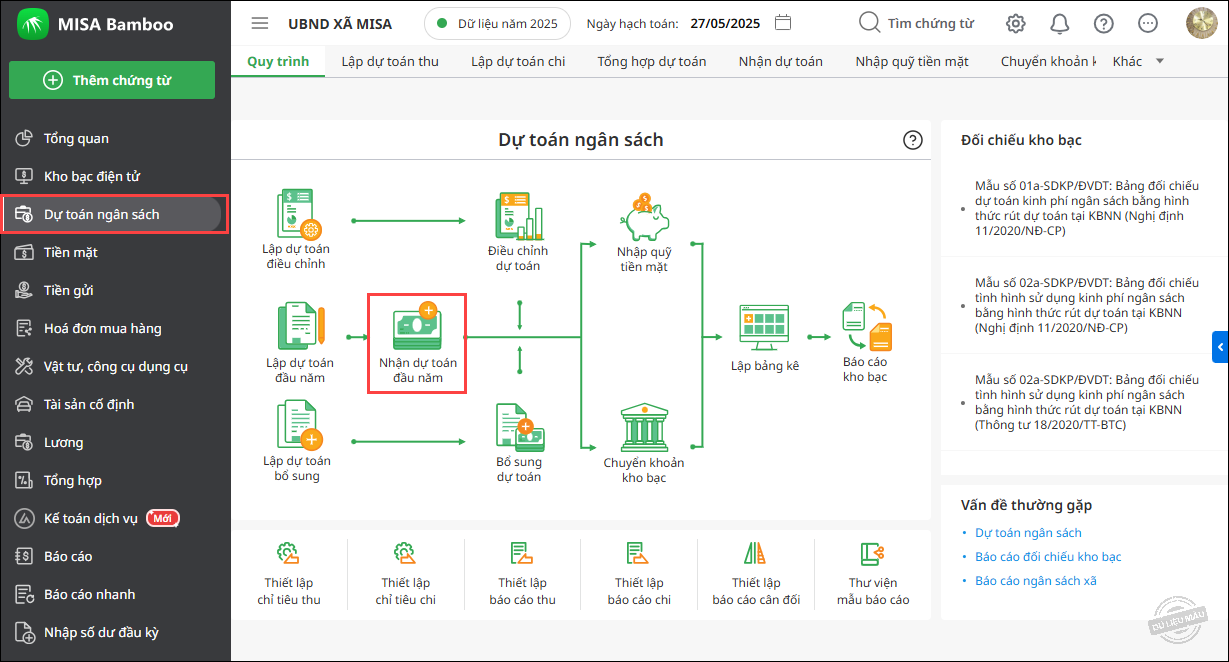Open Dữ liệu năm 2025 selector
This screenshot has width=1229, height=662.
(497, 23)
